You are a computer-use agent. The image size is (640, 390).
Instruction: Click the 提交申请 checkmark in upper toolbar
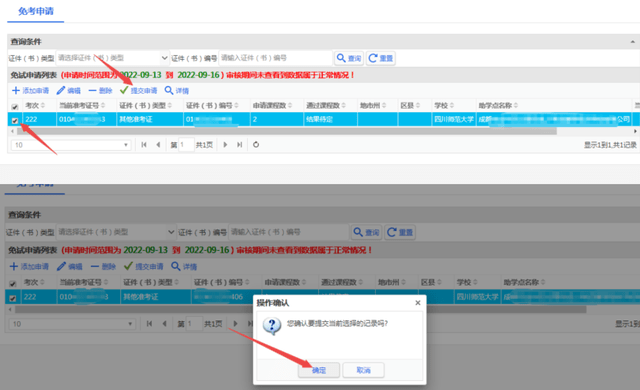click(x=124, y=90)
